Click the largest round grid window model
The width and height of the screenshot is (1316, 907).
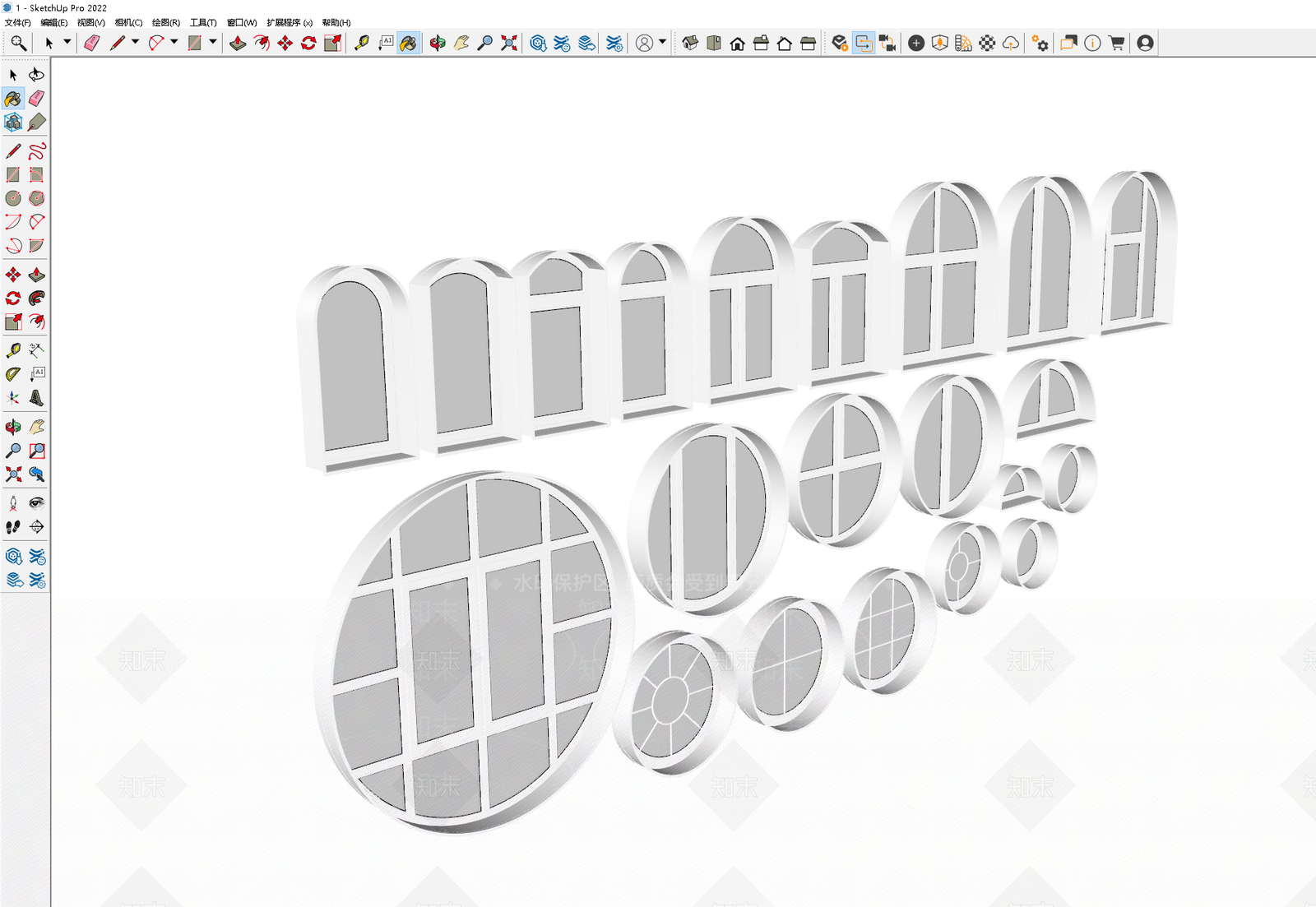475,652
